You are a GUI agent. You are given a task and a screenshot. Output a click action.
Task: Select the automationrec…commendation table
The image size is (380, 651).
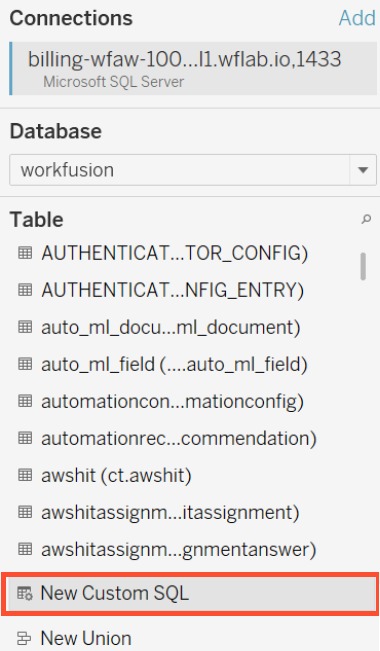click(179, 438)
